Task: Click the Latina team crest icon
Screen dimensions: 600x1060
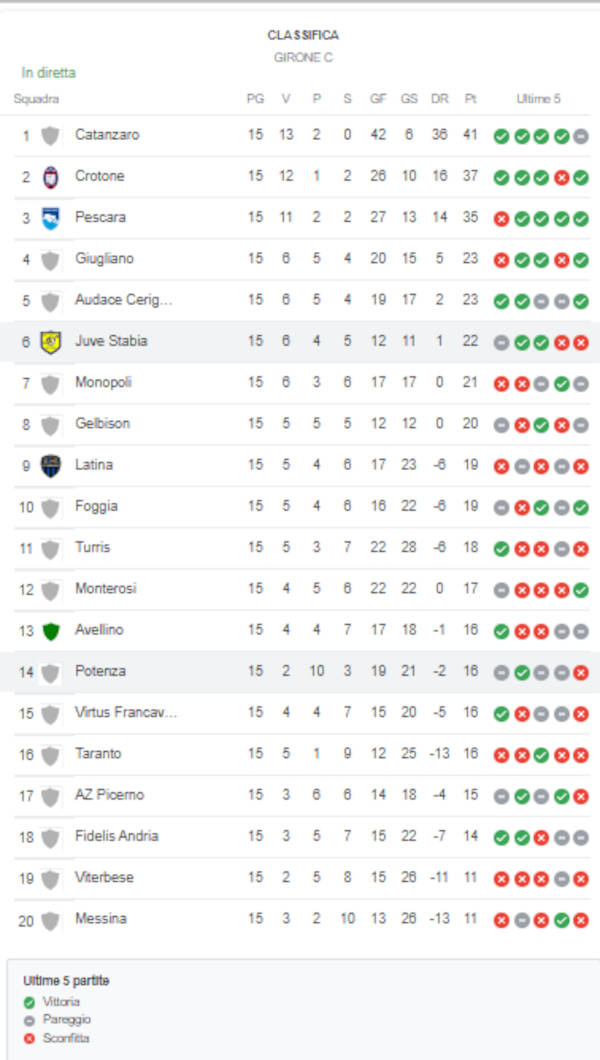Action: tap(50, 466)
